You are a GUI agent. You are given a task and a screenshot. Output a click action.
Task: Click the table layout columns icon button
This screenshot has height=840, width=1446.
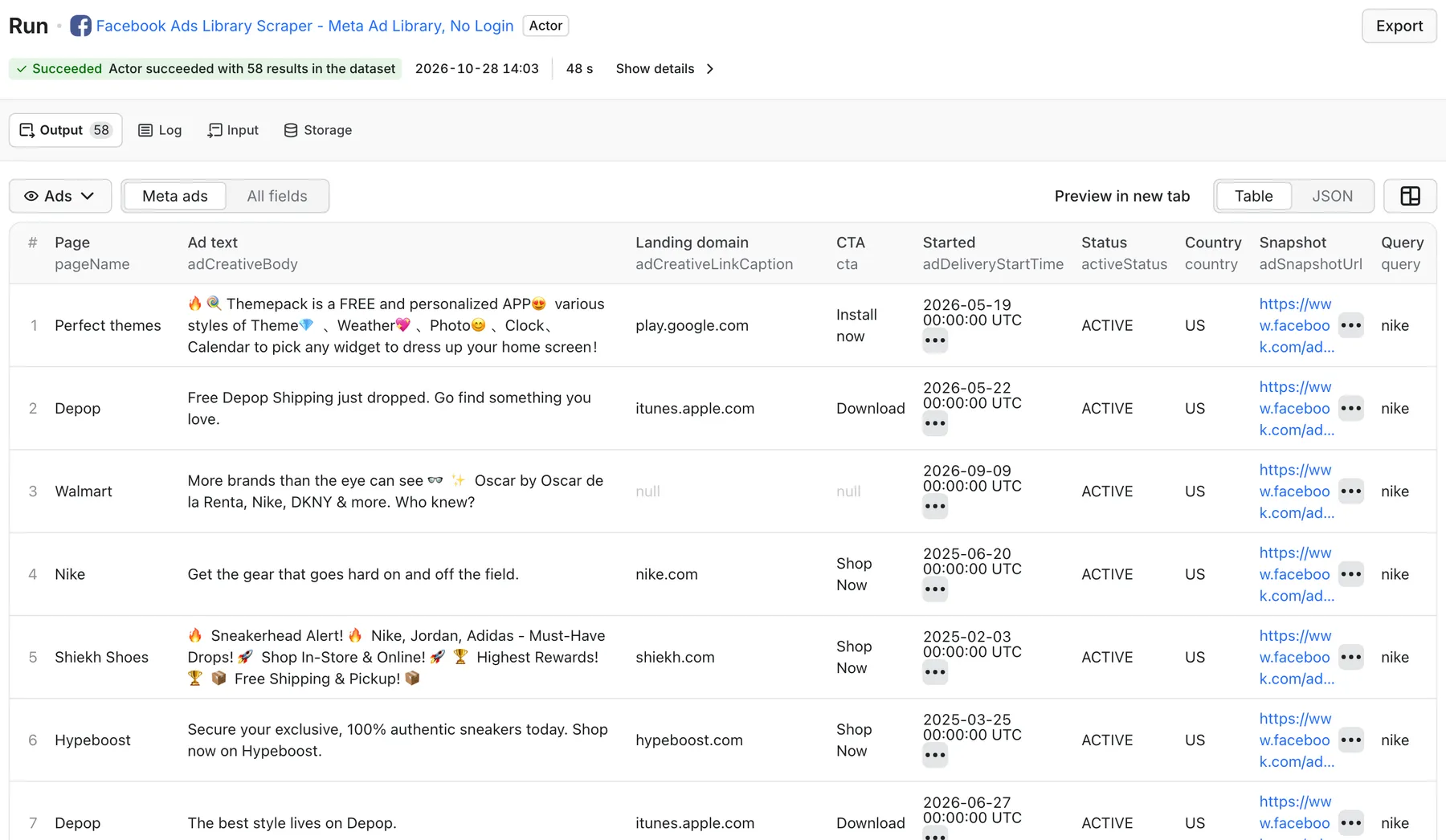point(1410,196)
